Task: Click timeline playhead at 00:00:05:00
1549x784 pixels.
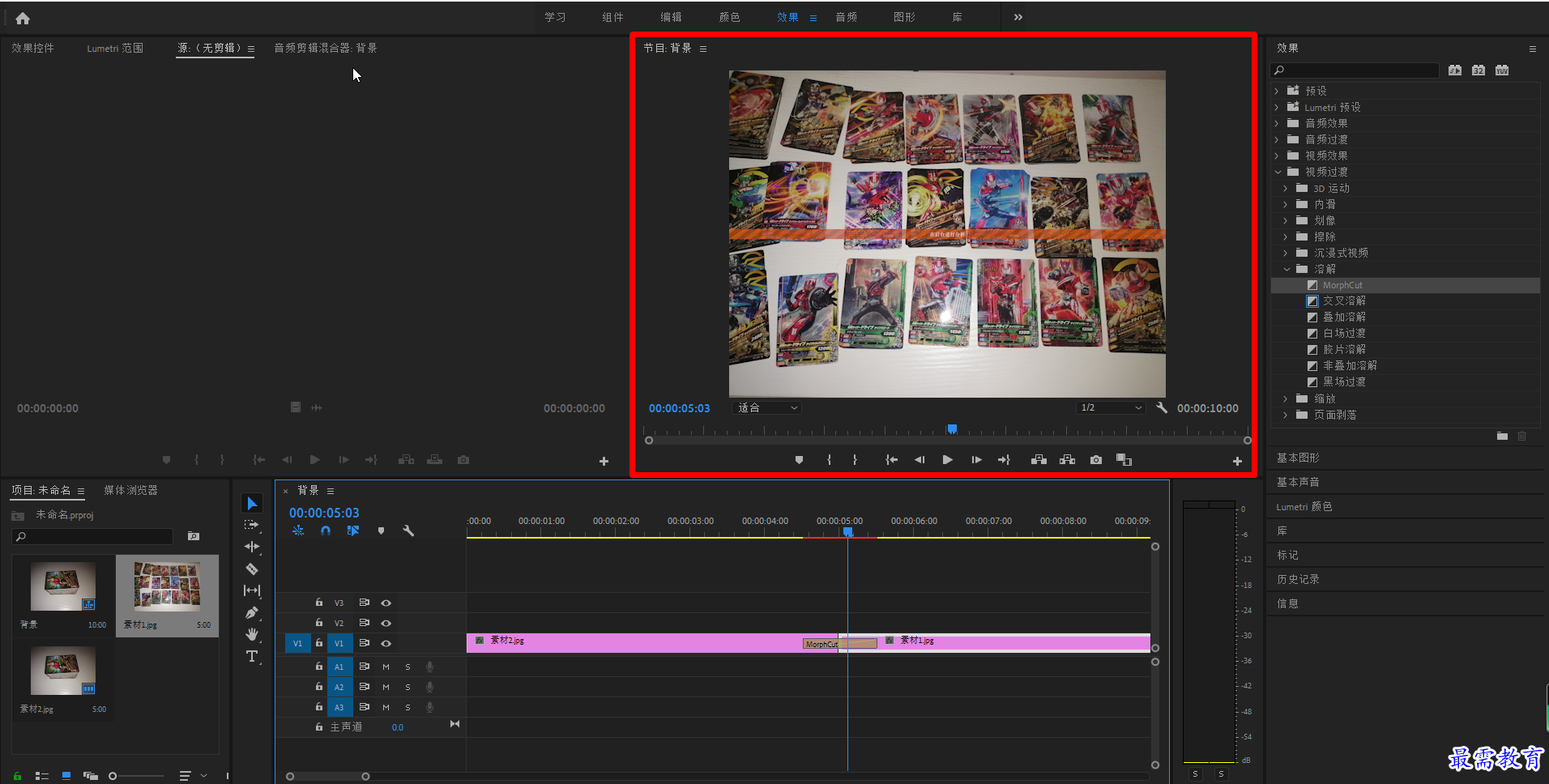Action: (x=847, y=532)
